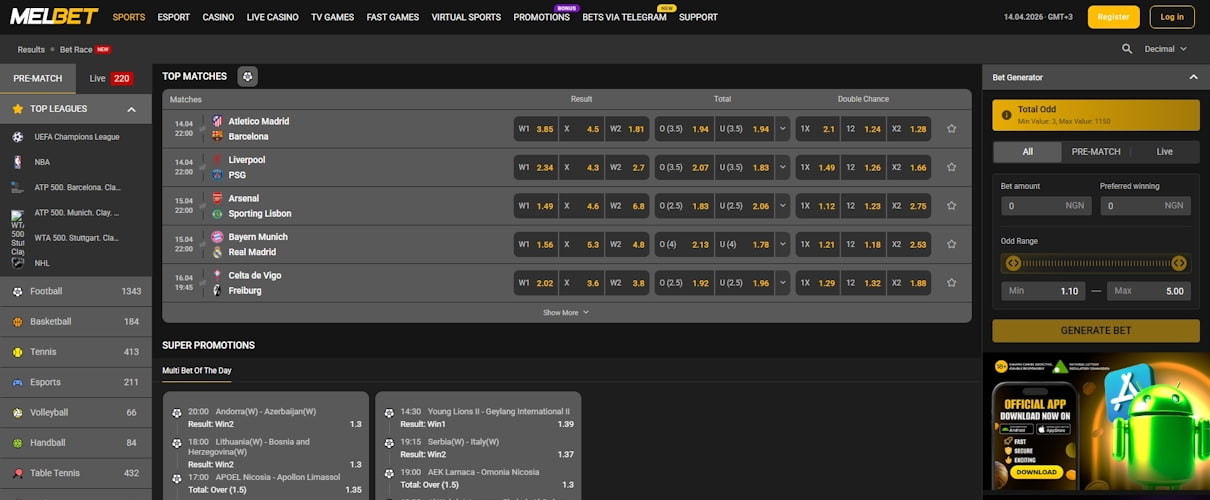This screenshot has width=1210, height=500.
Task: Click the Odd Range slider track
Action: [x=1096, y=263]
